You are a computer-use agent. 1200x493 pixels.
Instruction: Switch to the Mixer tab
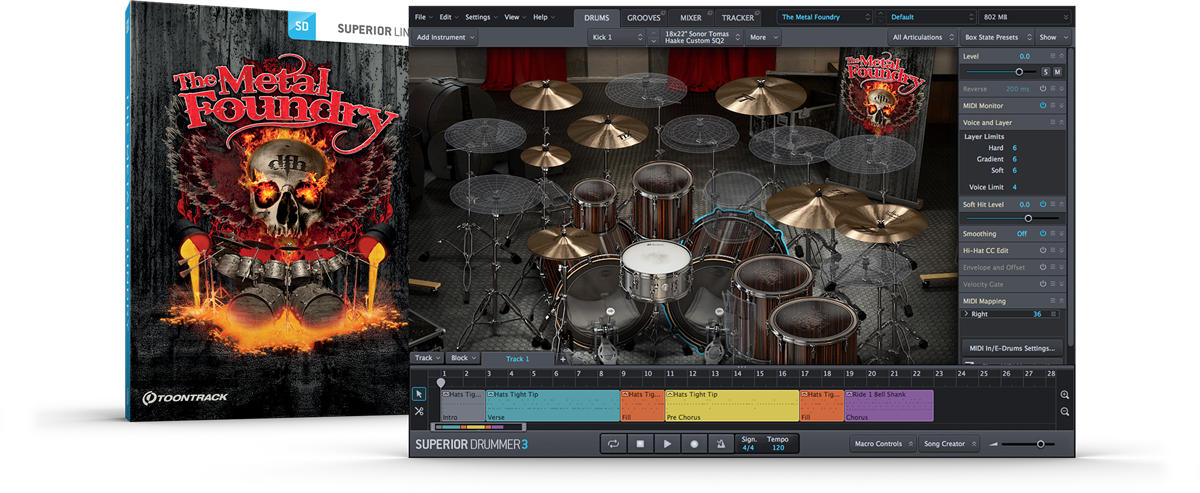[692, 17]
